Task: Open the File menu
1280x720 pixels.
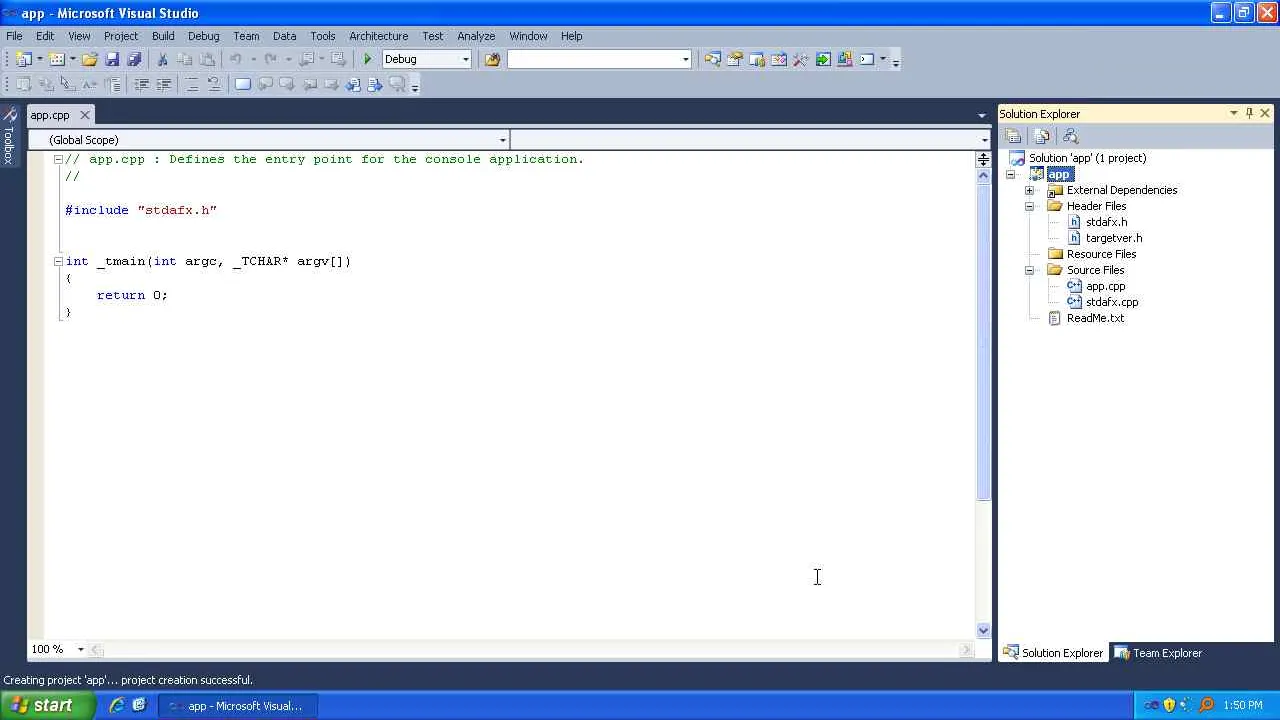Action: [14, 36]
